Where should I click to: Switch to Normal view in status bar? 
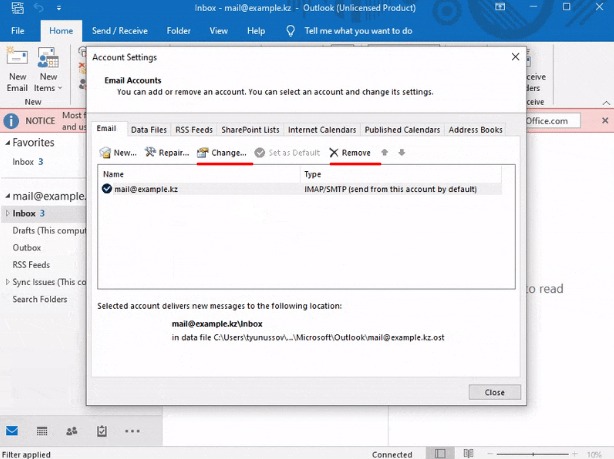tap(440, 454)
